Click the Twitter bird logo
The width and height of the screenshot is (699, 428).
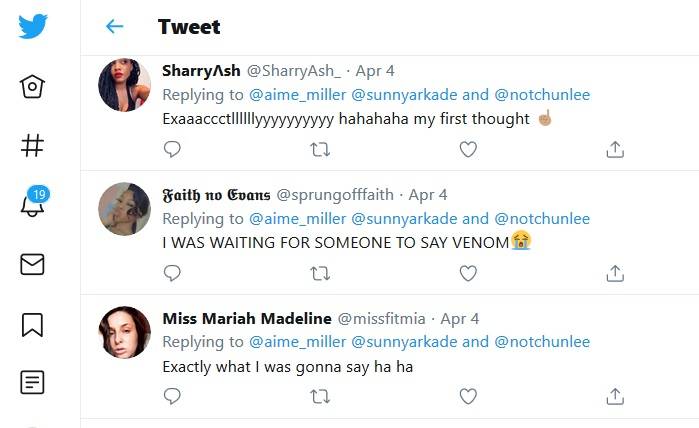pos(32,27)
